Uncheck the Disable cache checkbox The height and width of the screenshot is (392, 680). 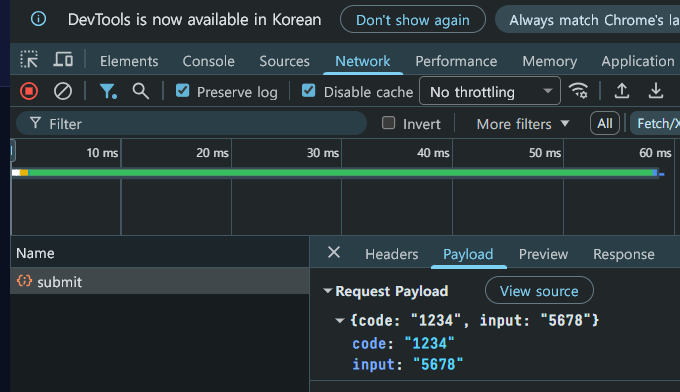308,91
